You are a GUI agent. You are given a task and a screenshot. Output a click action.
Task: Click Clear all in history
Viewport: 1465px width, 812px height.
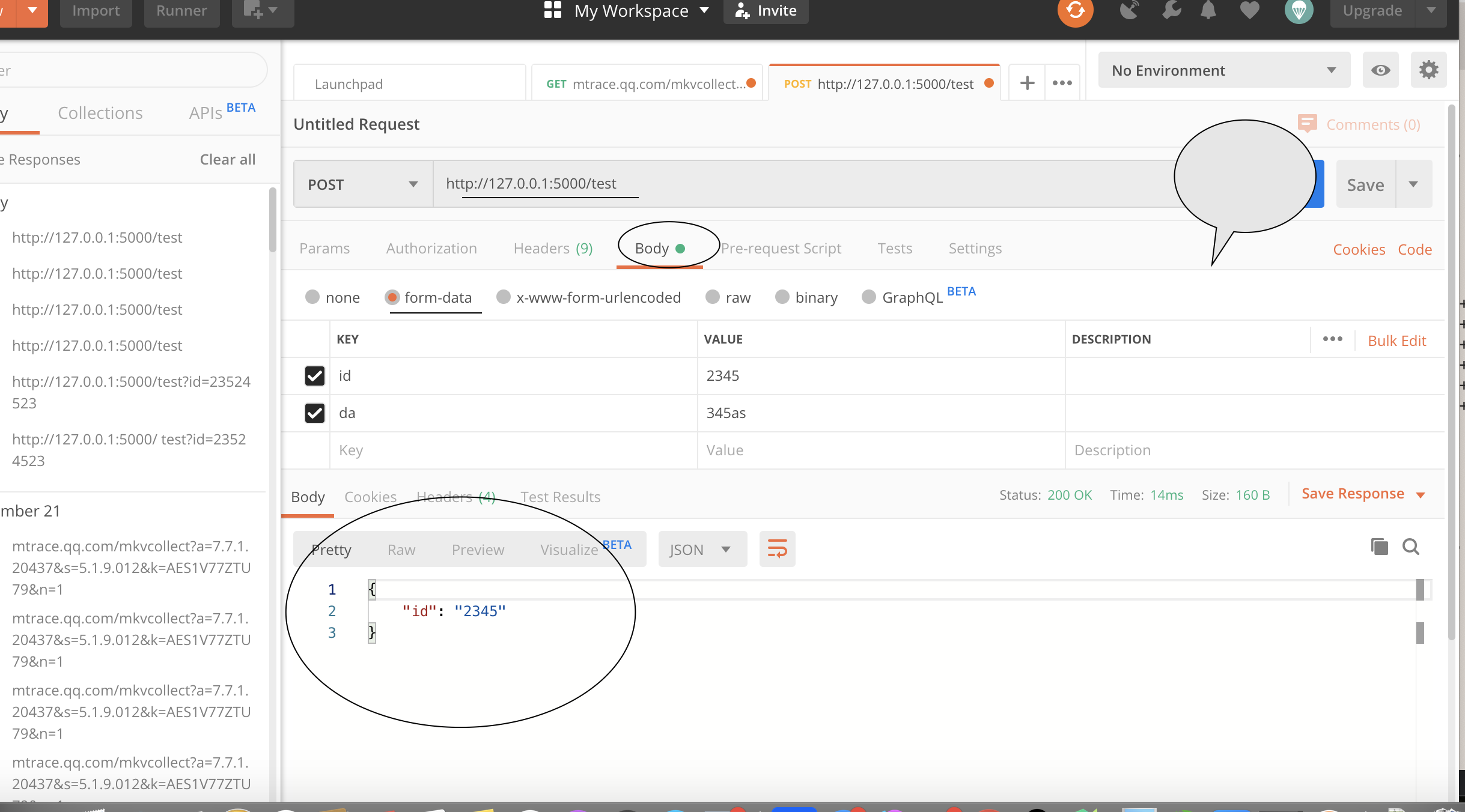pyautogui.click(x=227, y=160)
